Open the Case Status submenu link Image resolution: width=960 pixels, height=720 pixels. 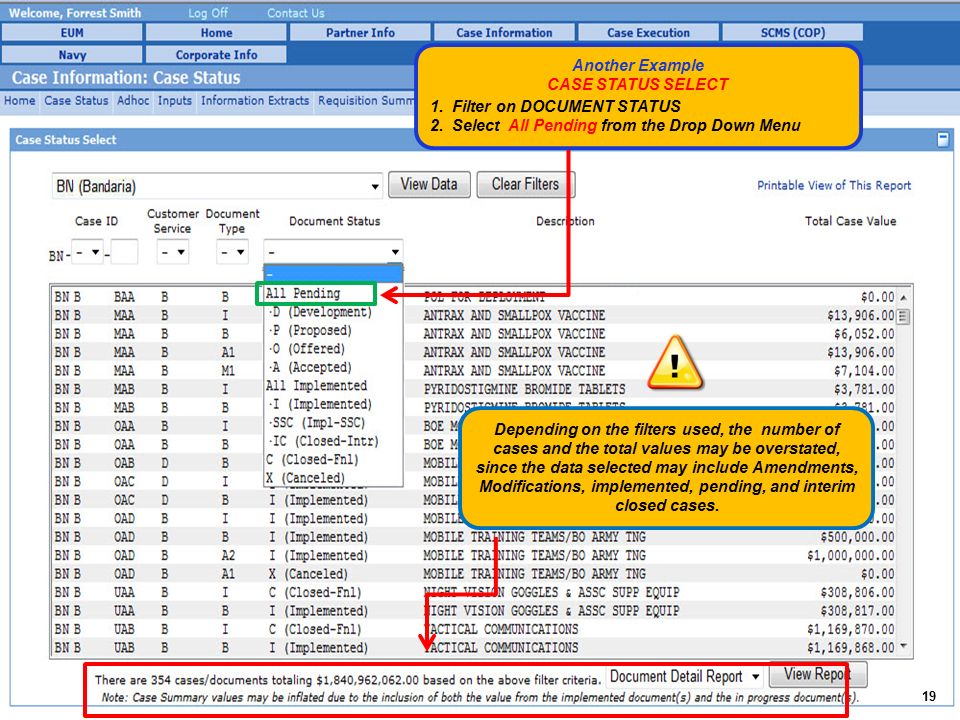[76, 100]
